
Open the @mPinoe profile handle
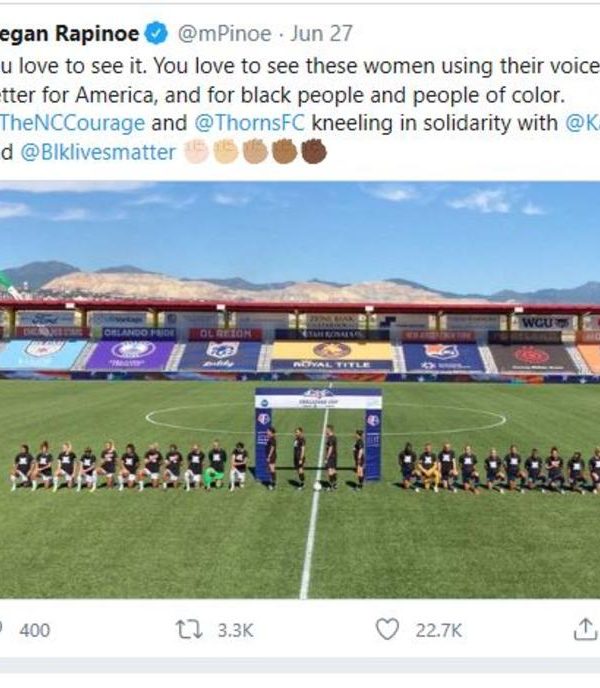(224, 33)
